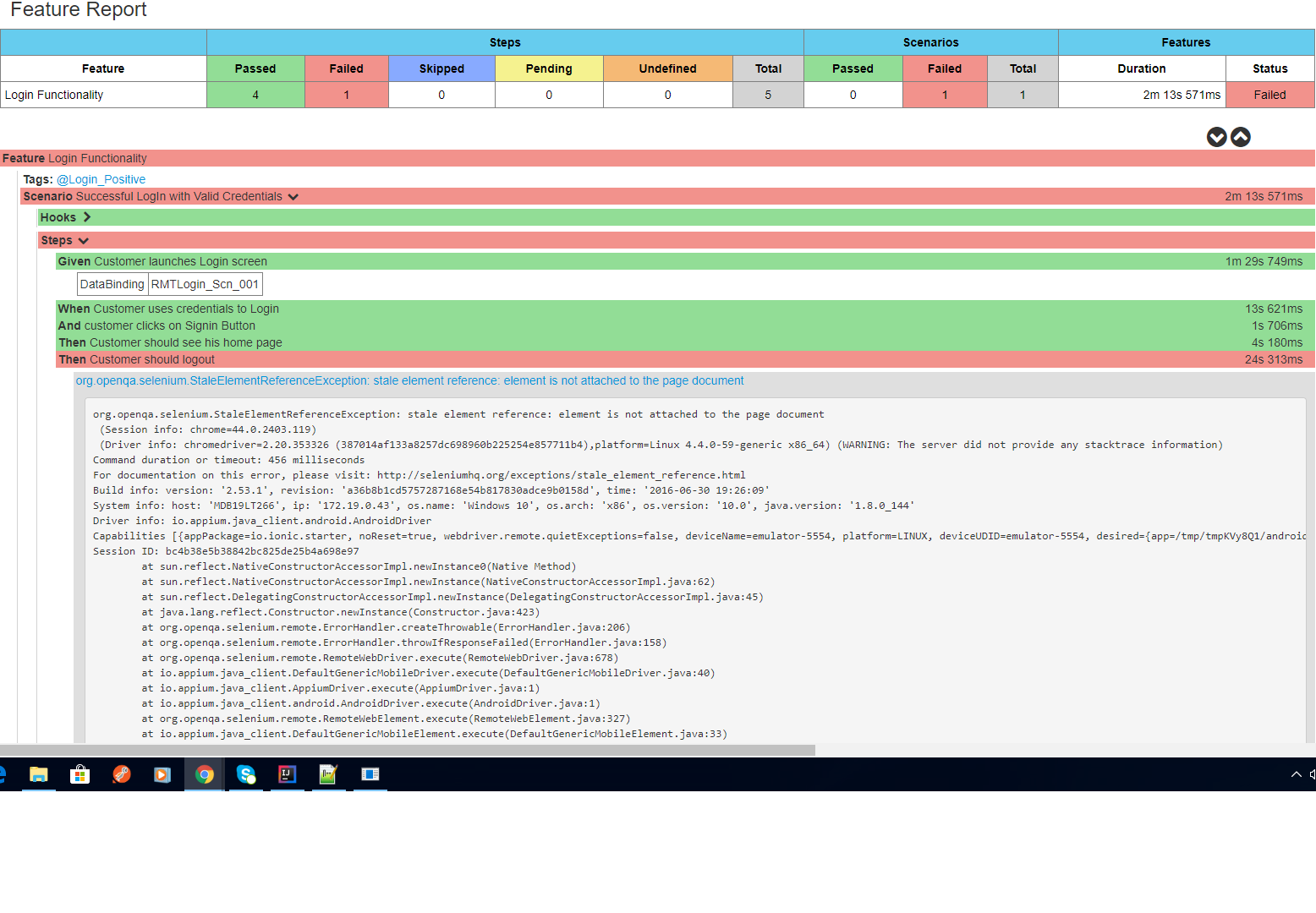Launch Windows Media Player from the taskbar

point(162,775)
